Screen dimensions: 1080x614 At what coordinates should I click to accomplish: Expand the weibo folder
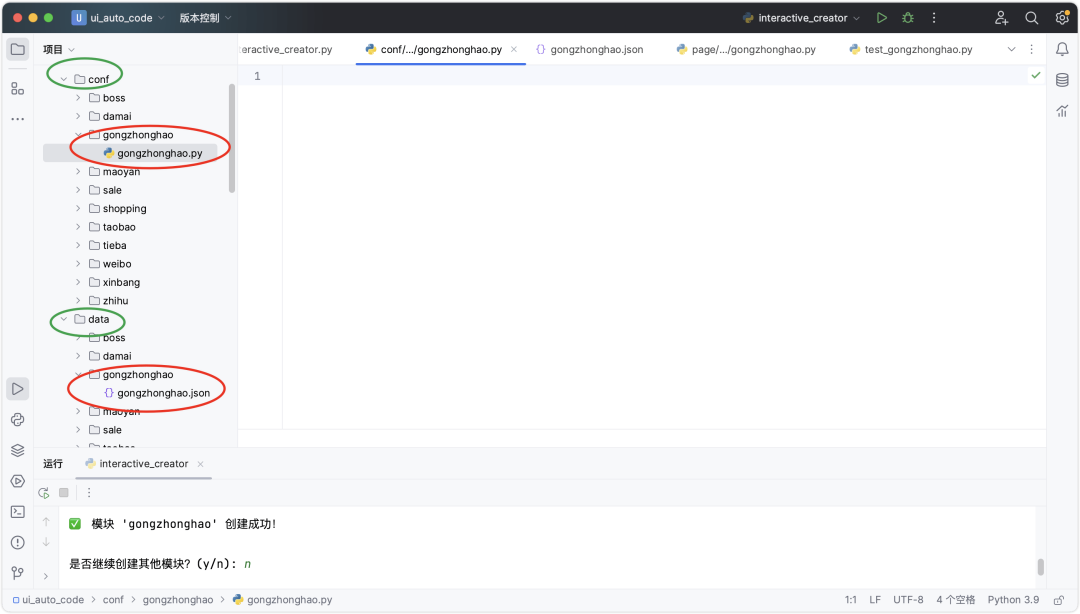pyautogui.click(x=79, y=264)
